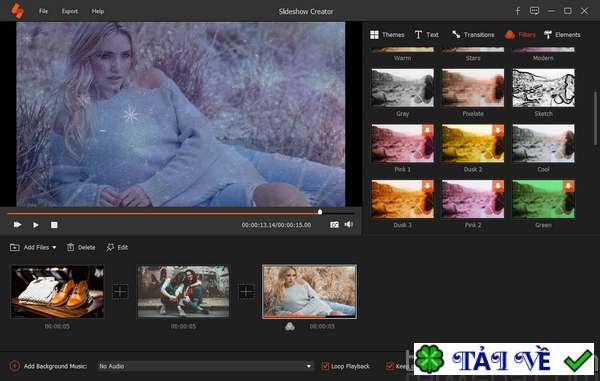This screenshot has width=600, height=381.
Task: Select the two friends sitting clip
Action: (183, 292)
